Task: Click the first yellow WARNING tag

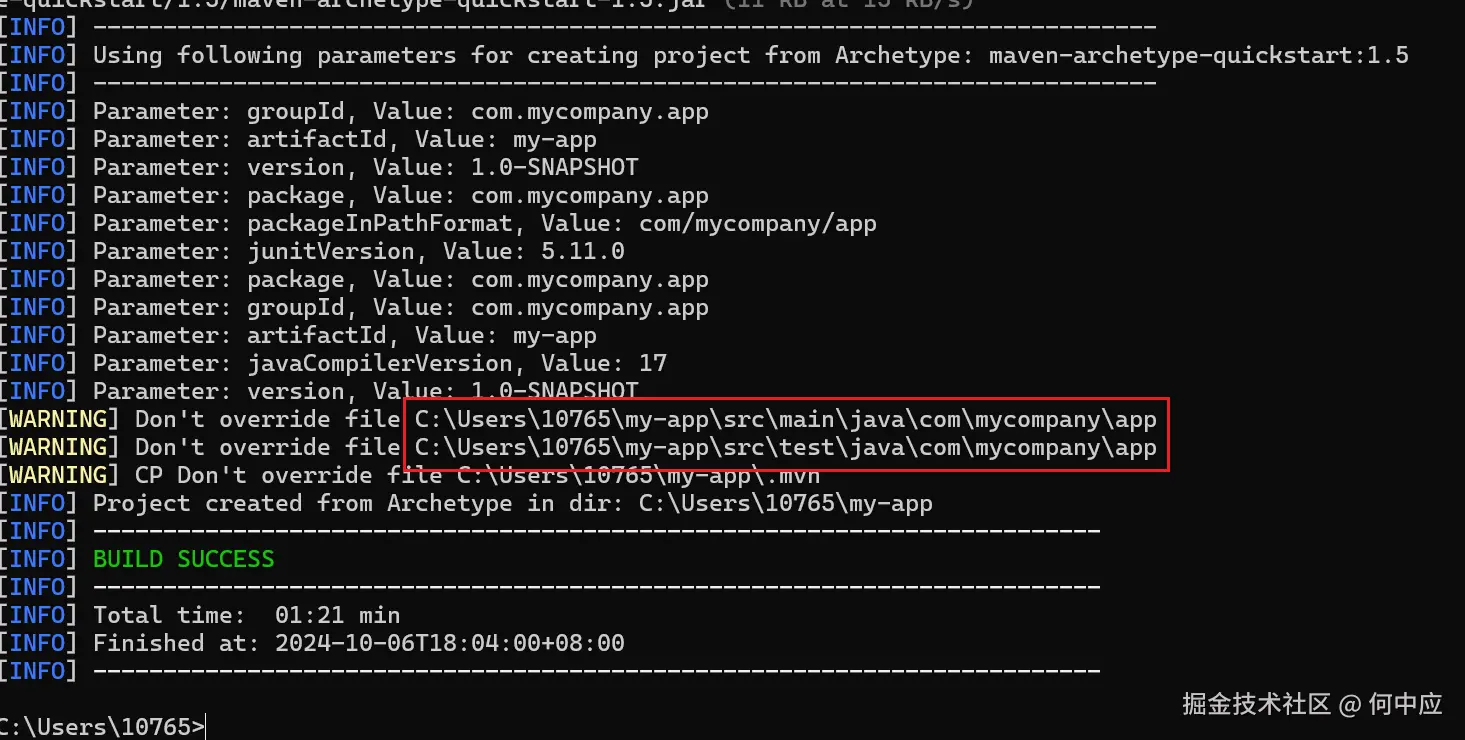Action: tap(58, 419)
